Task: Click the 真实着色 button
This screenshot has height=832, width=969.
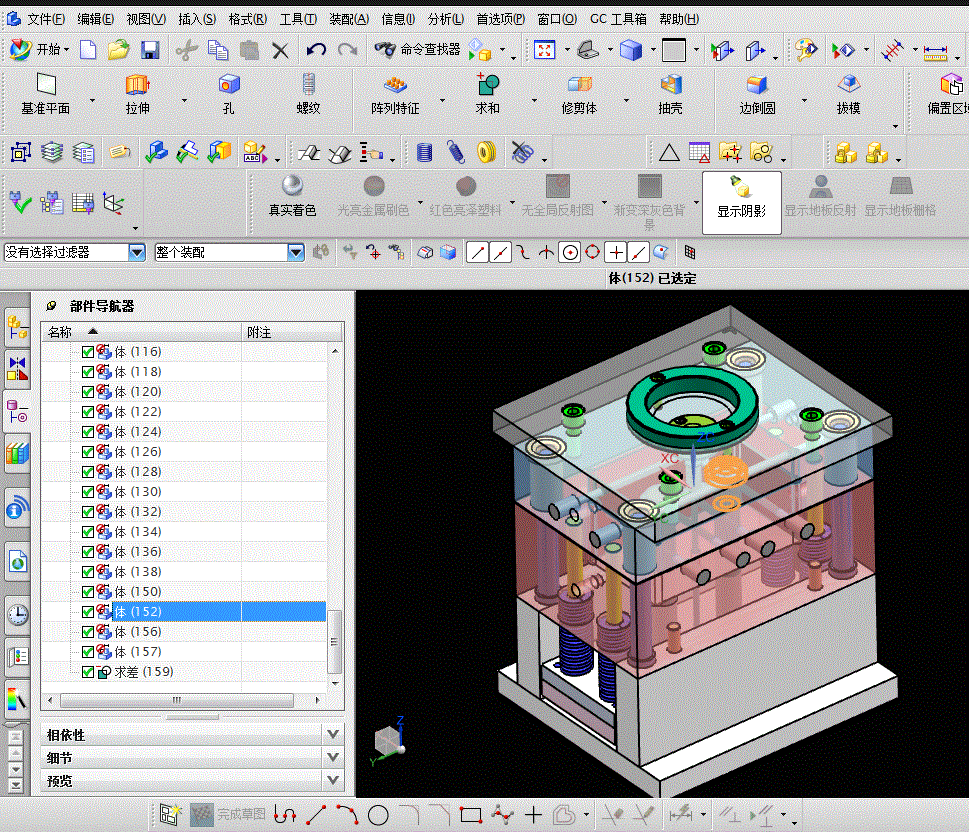Action: (x=292, y=202)
